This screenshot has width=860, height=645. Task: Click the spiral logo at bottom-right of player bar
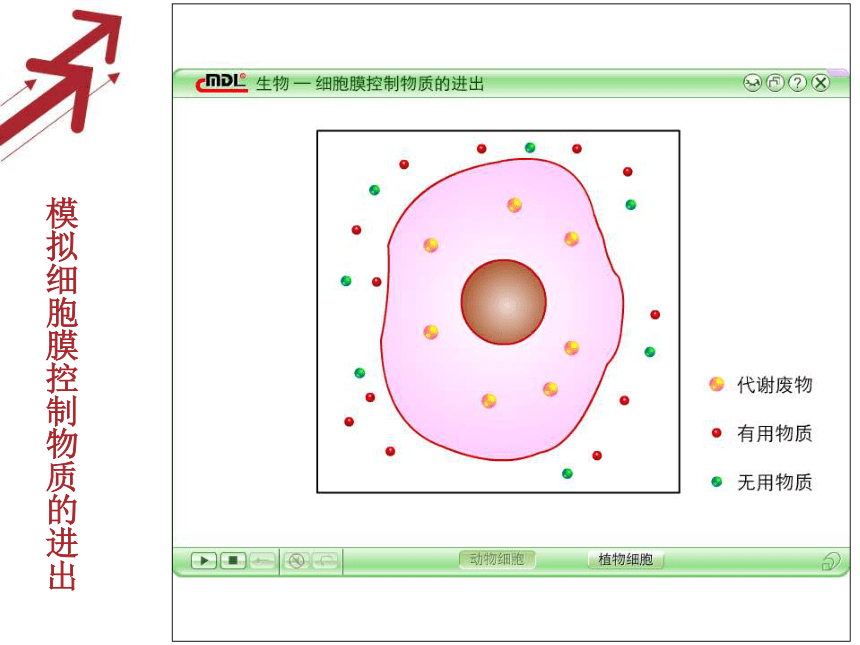pyautogui.click(x=831, y=561)
